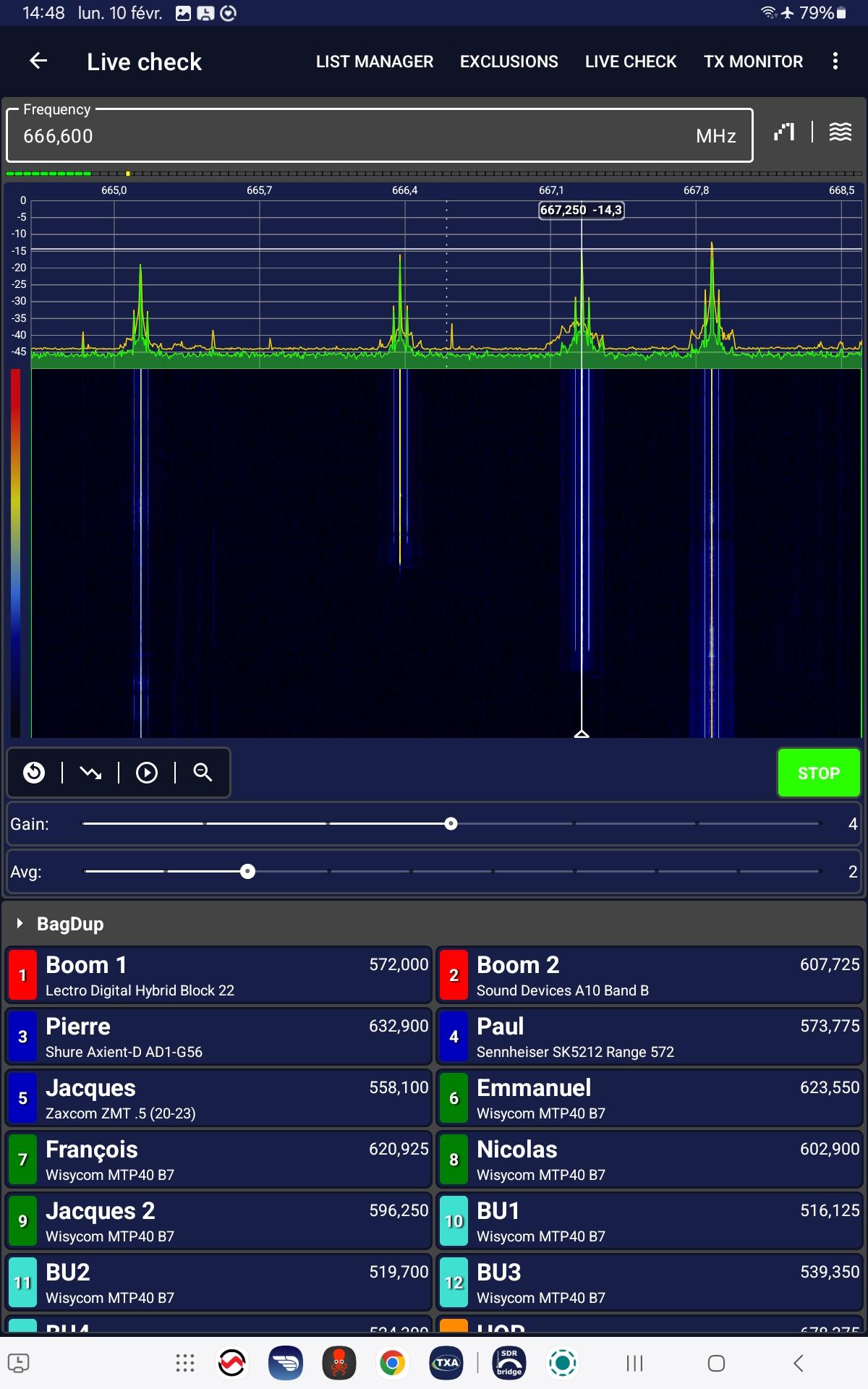Tap the waves icon beside frequency
Image resolution: width=868 pixels, height=1389 pixels.
click(840, 132)
